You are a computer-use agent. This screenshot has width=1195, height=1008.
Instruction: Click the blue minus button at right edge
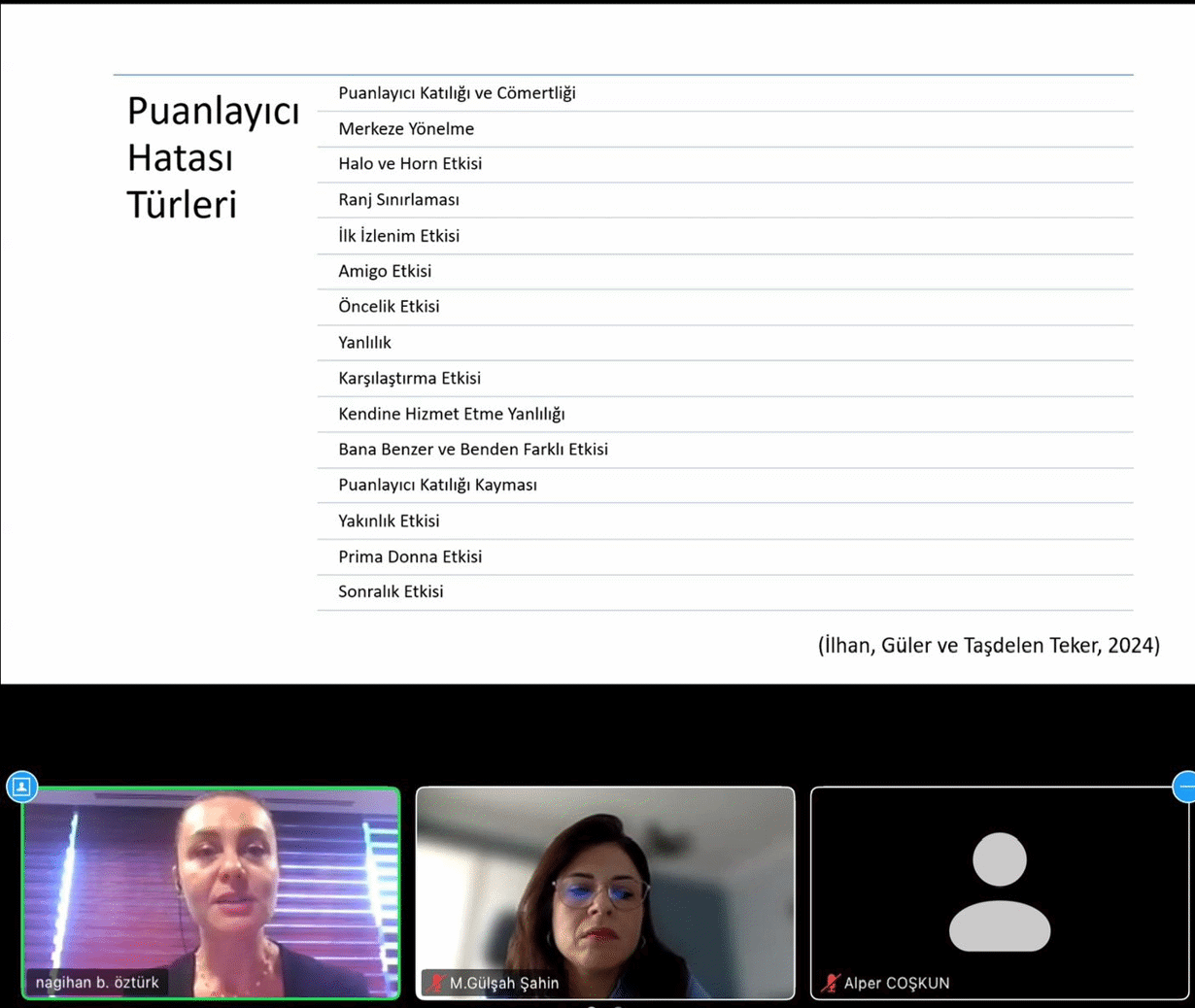click(x=1185, y=786)
